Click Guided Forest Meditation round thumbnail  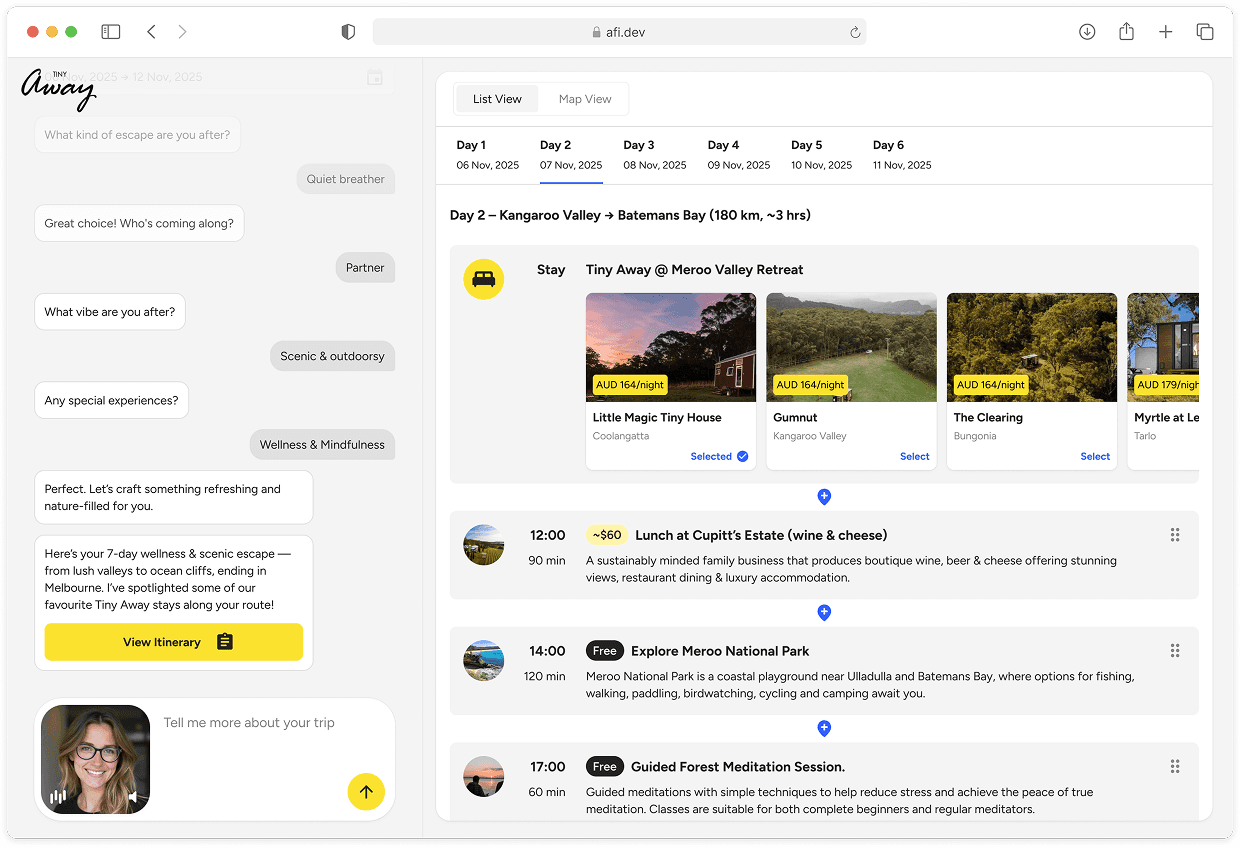(483, 777)
